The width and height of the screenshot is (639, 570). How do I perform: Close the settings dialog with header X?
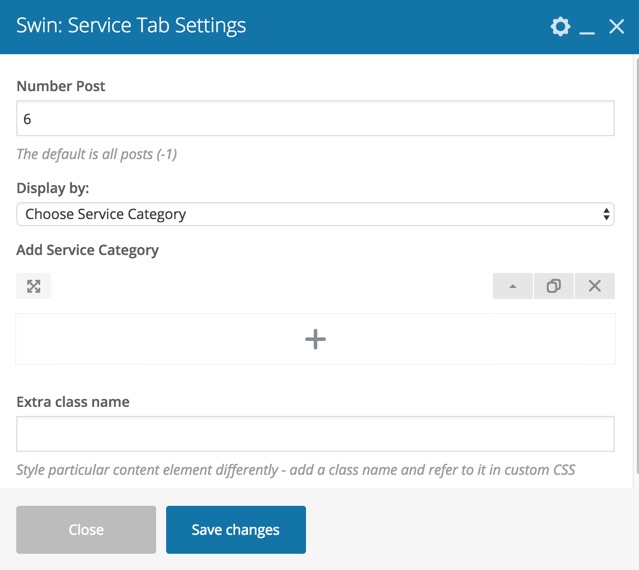click(616, 26)
